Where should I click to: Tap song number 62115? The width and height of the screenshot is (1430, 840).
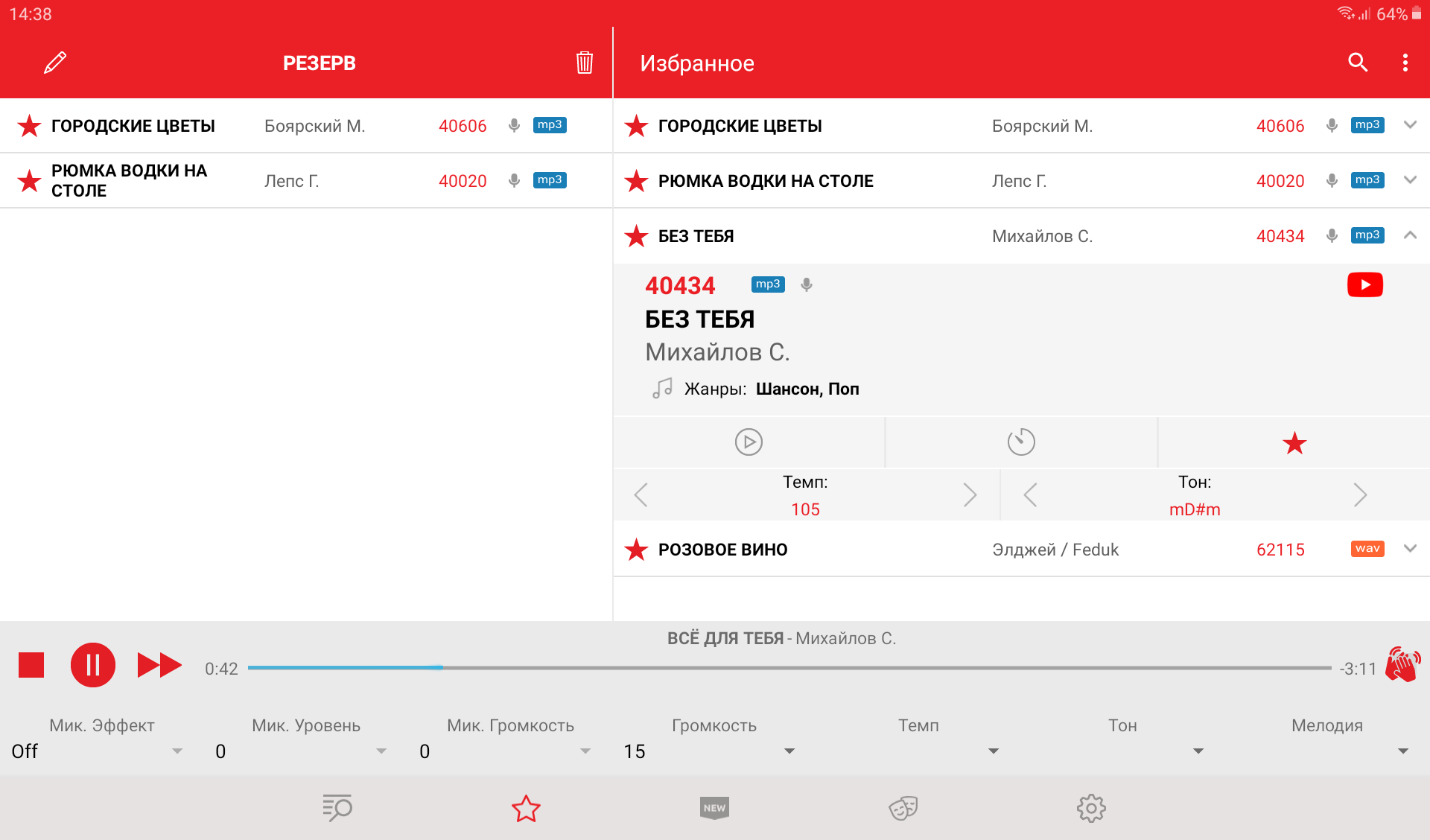(x=1280, y=550)
